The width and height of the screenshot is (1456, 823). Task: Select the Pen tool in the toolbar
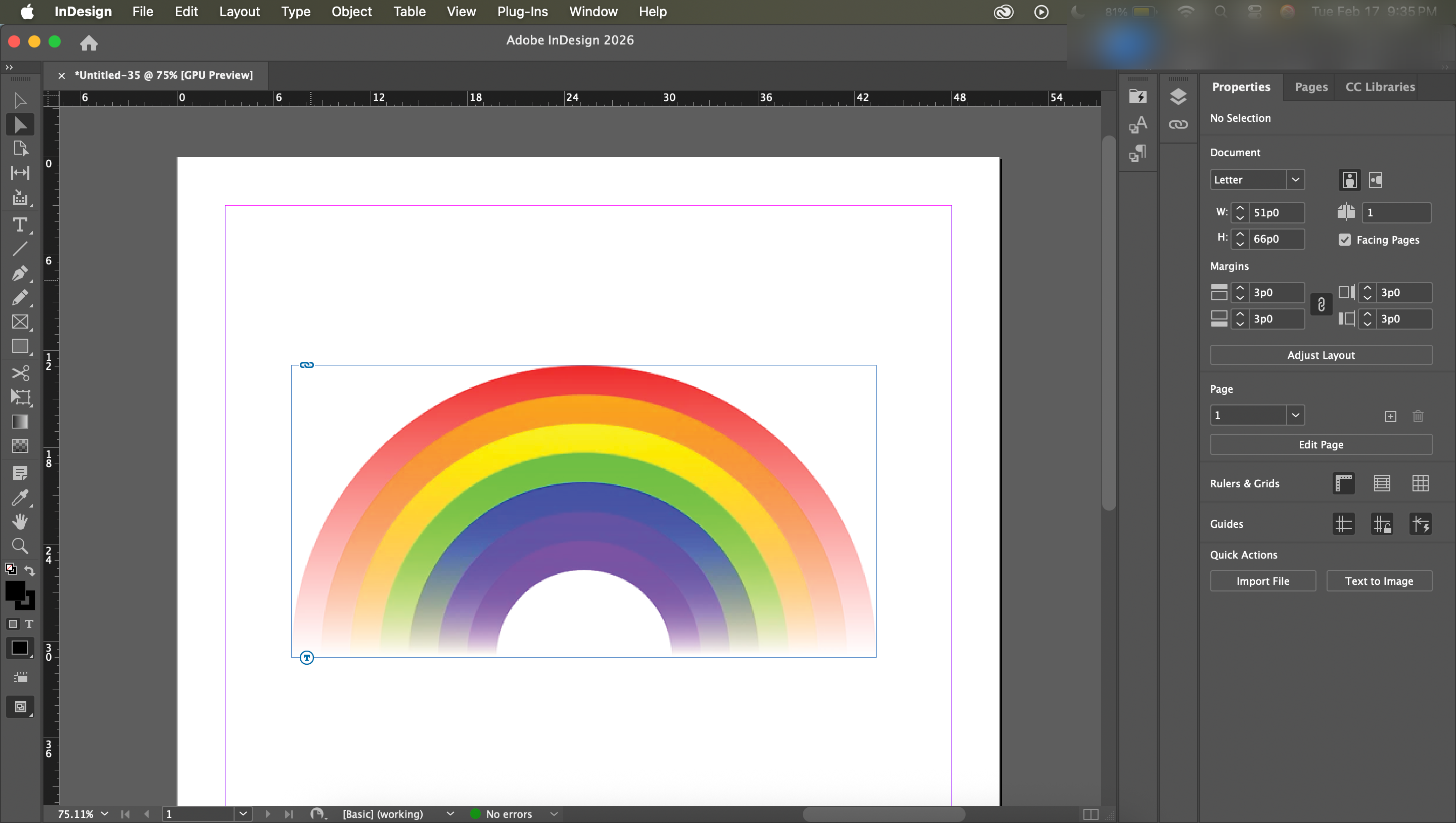pyautogui.click(x=20, y=273)
